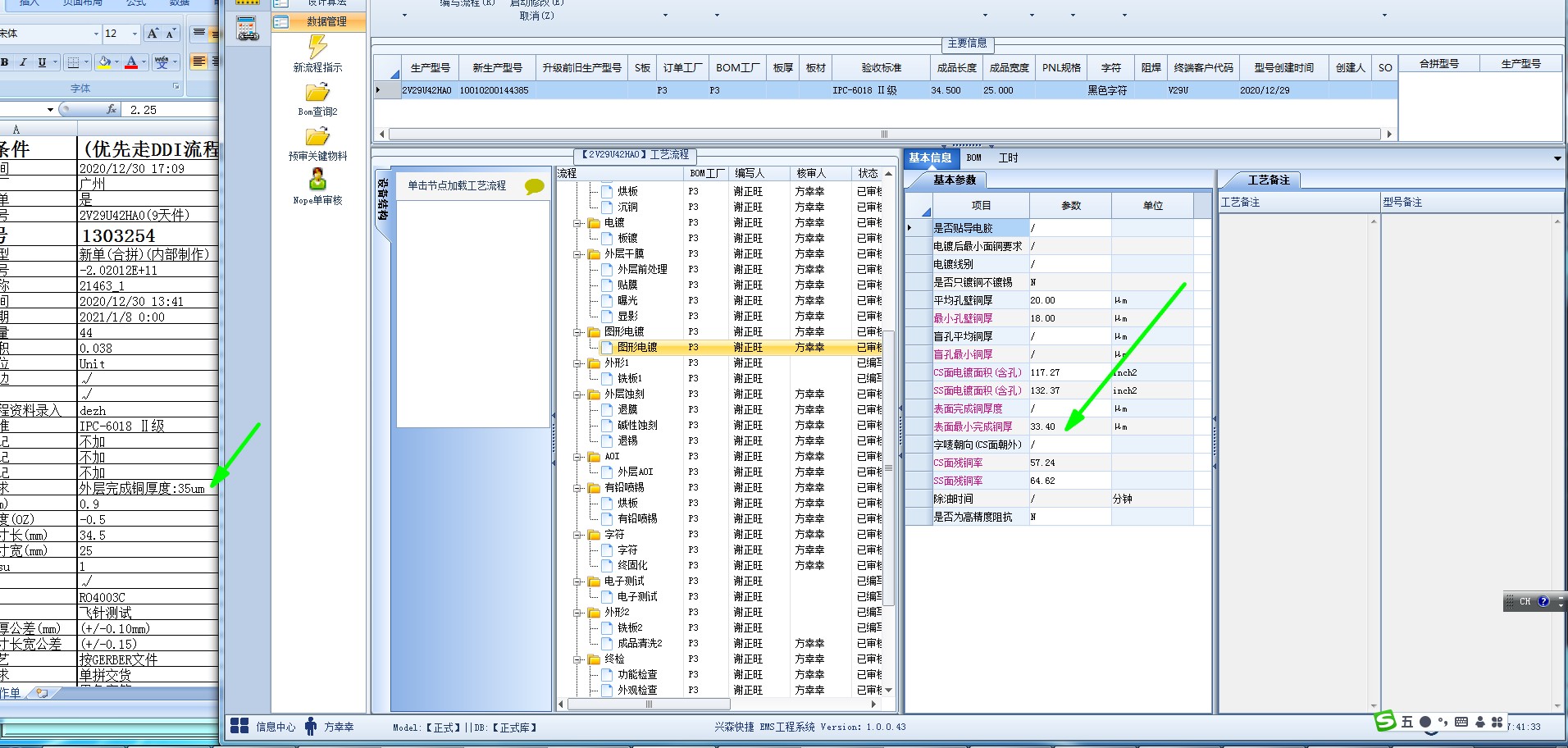Collapse the 有铅喷锡 tree node
Image resolution: width=1568 pixels, height=748 pixels.
(577, 488)
